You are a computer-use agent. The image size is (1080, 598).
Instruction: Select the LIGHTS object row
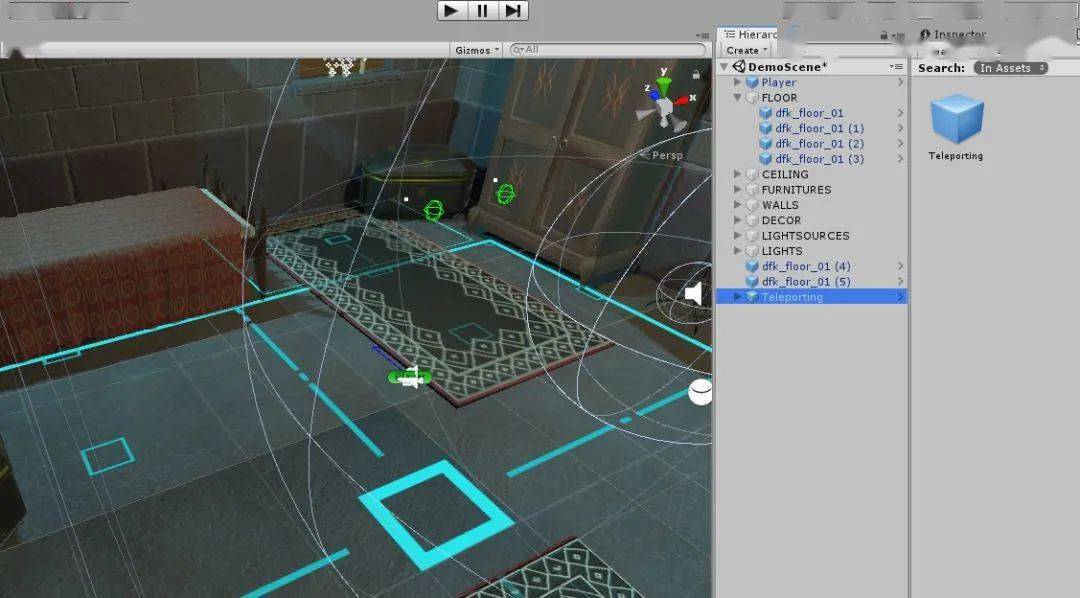pos(812,251)
